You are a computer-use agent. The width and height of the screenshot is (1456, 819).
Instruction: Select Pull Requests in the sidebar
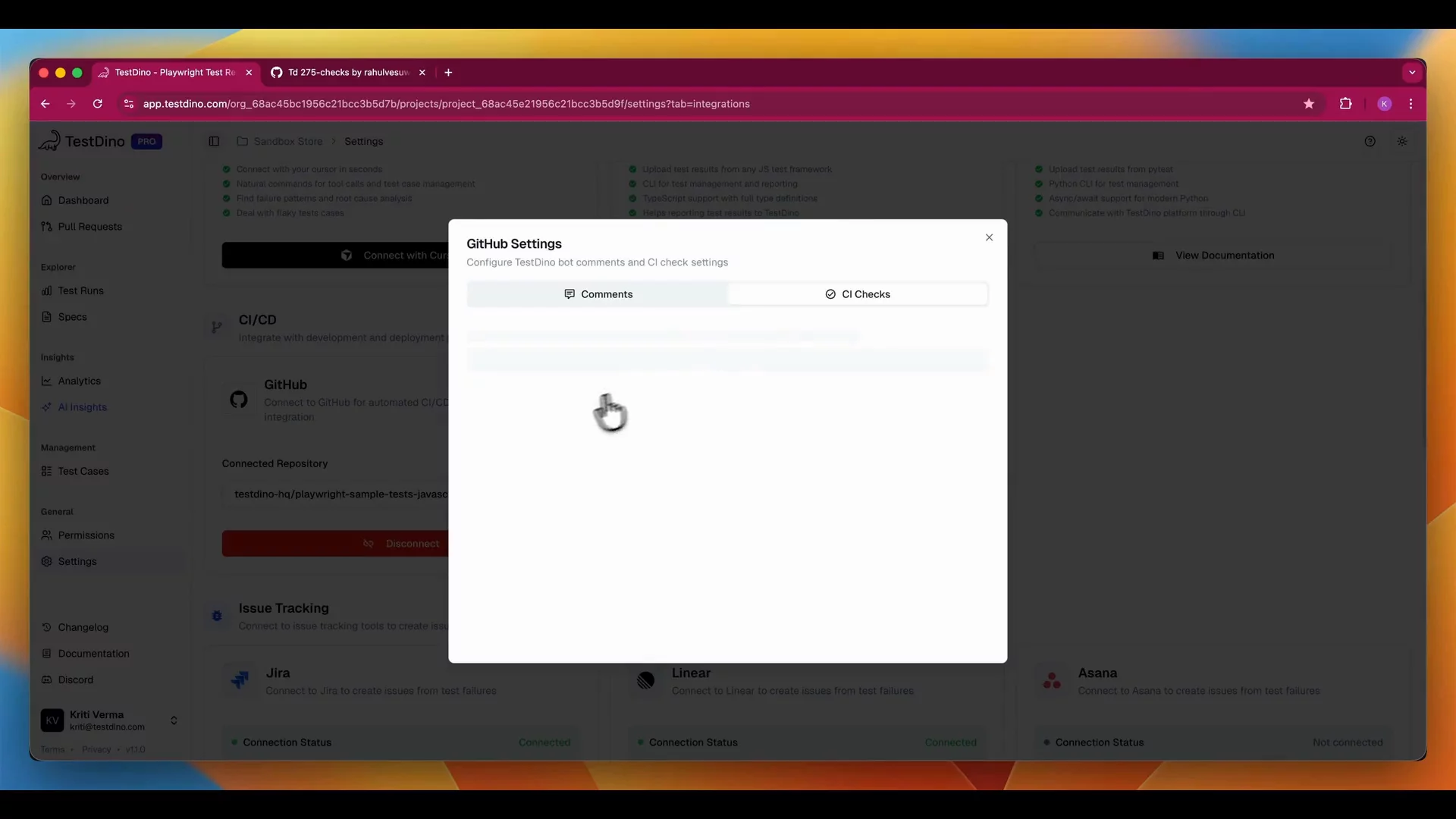[x=89, y=226]
